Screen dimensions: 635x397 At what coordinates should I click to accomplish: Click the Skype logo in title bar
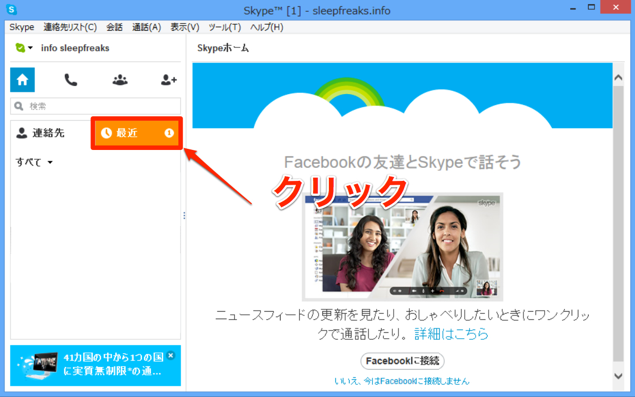coord(12,9)
